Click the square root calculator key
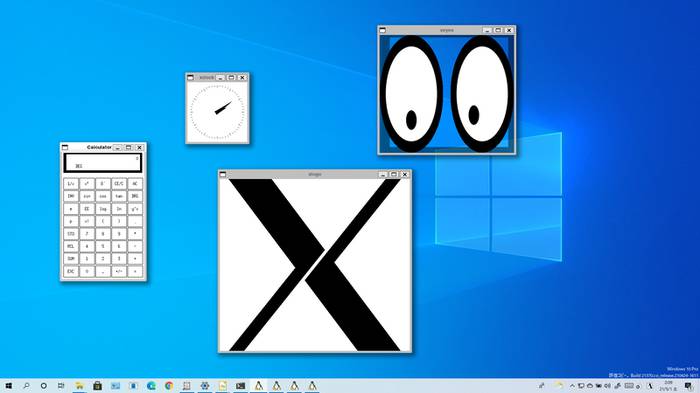This screenshot has height=393, width=700. (103, 184)
